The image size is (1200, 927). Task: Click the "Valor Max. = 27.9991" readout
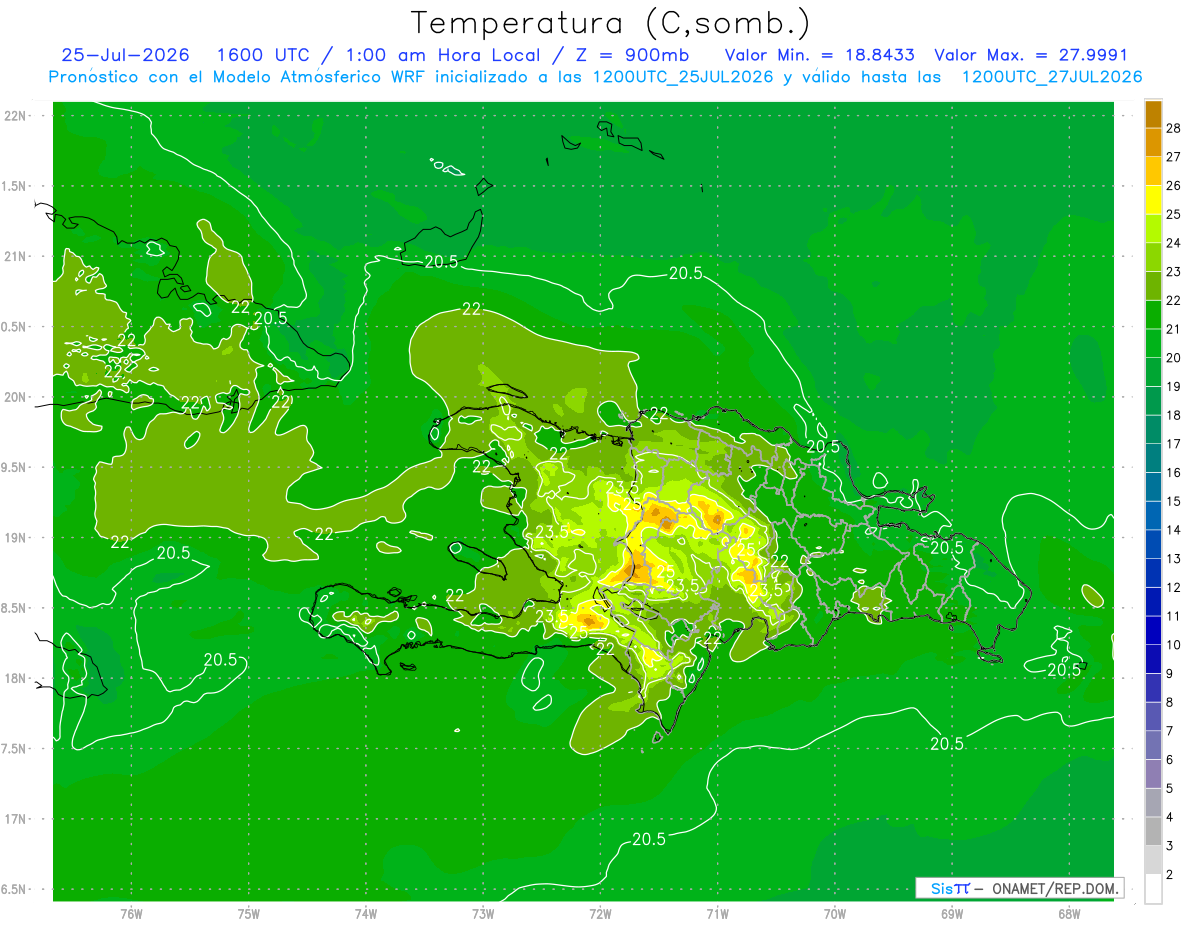point(1030,56)
